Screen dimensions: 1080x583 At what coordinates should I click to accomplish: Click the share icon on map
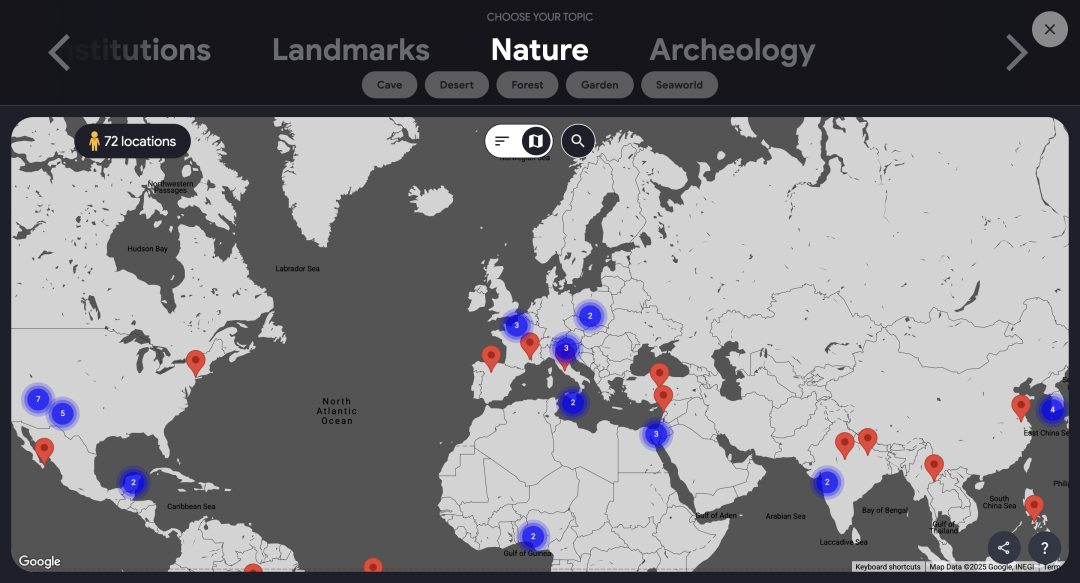pos(1004,548)
